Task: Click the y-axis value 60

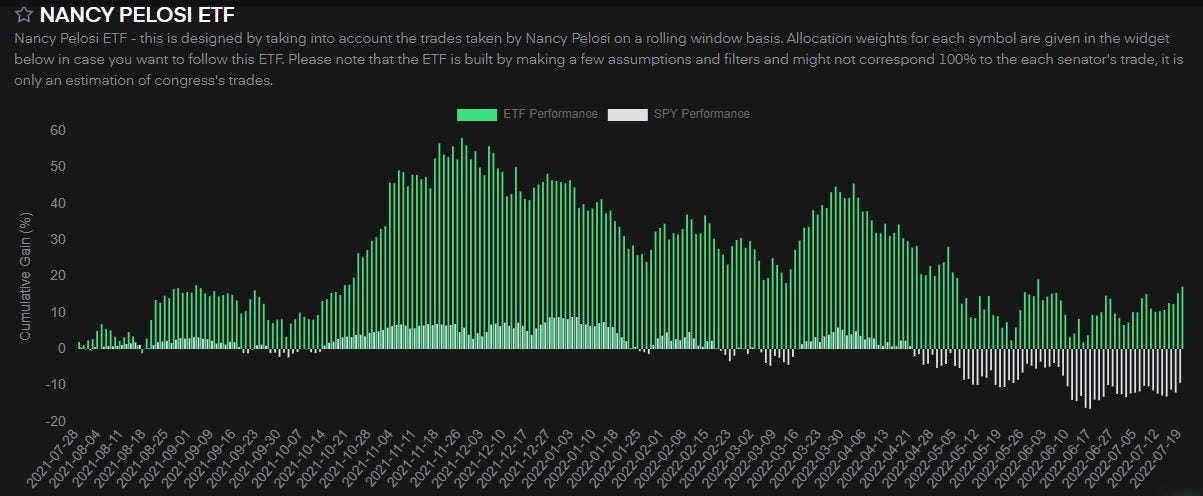Action: 58,131
